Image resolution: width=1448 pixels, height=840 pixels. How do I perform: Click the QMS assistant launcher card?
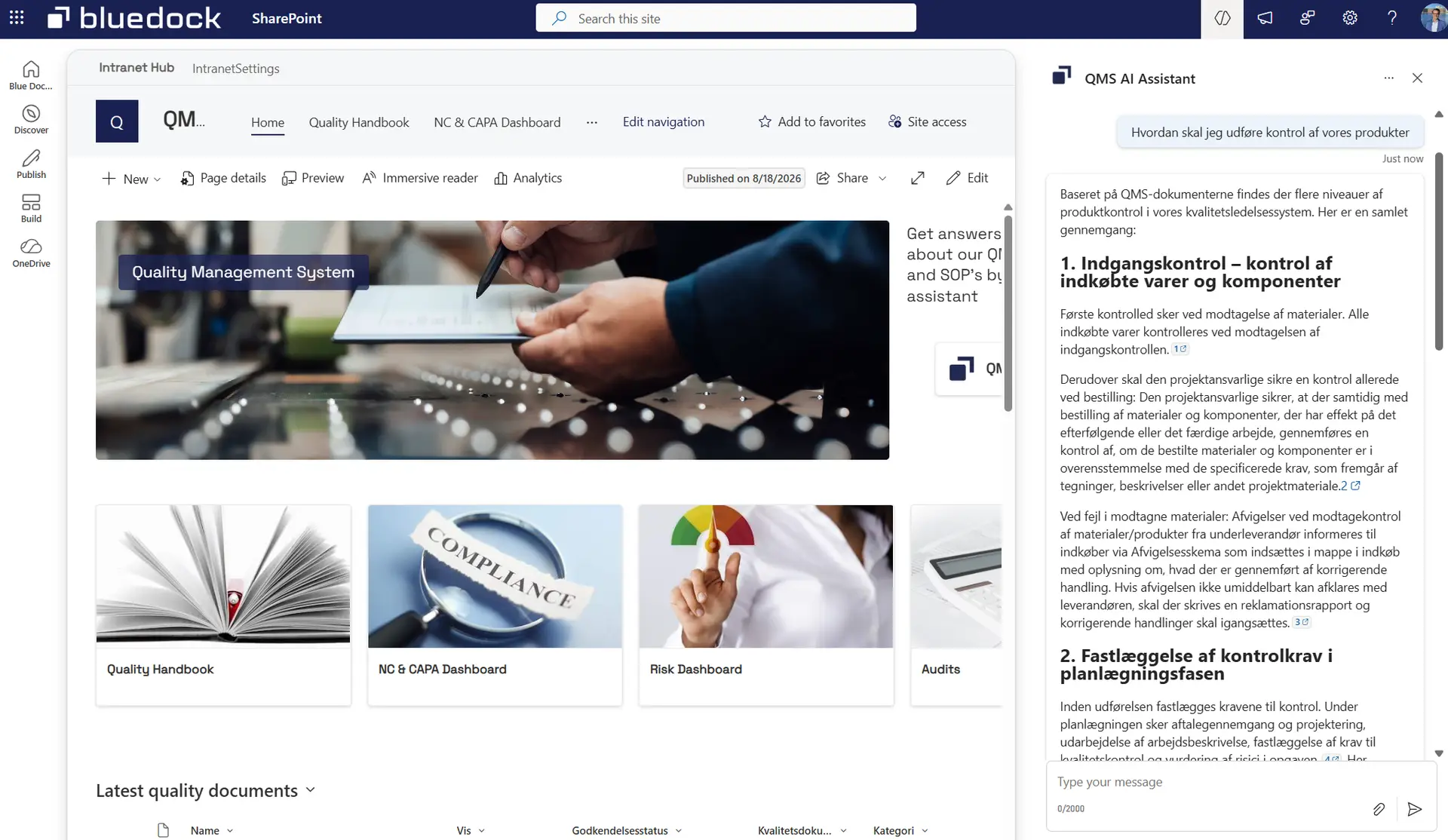[970, 369]
